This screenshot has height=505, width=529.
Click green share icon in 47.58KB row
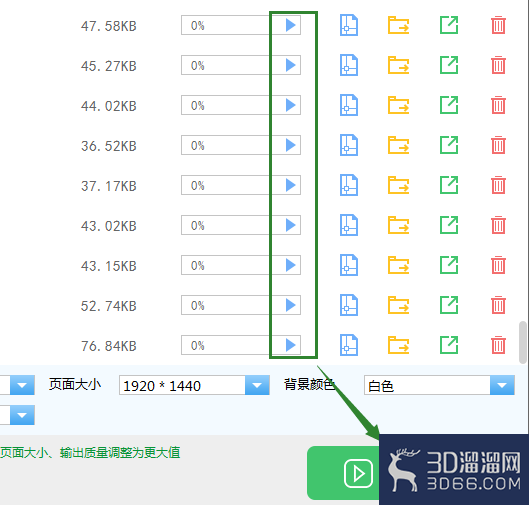[449, 25]
